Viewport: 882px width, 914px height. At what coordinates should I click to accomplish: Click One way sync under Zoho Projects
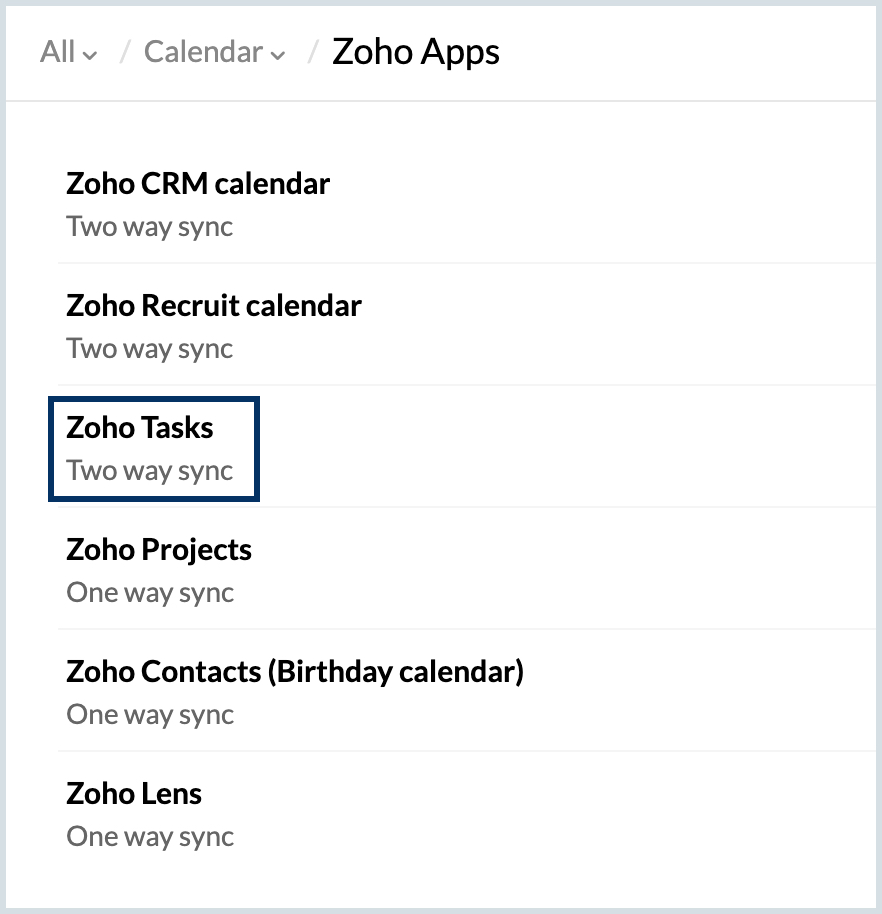click(x=149, y=593)
